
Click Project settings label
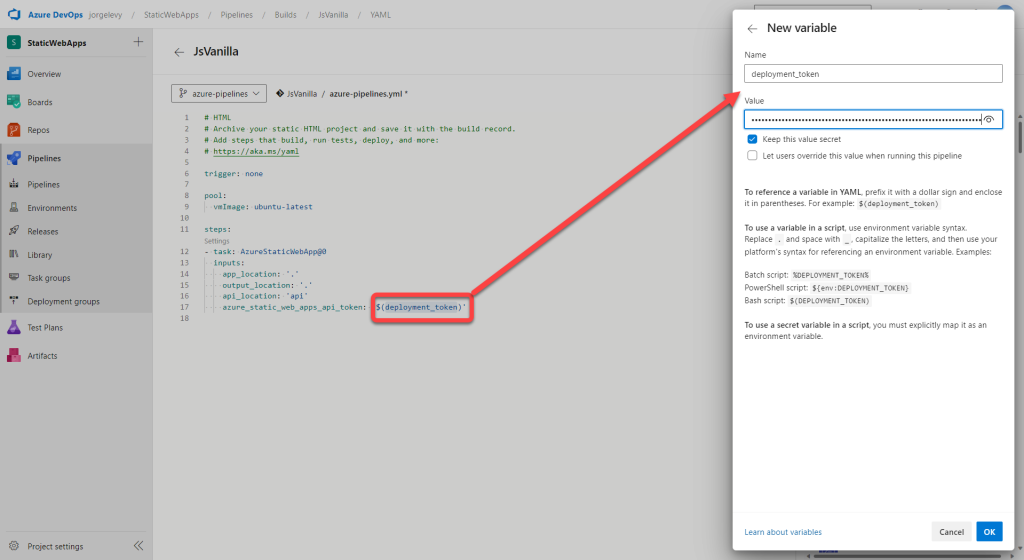[56, 546]
